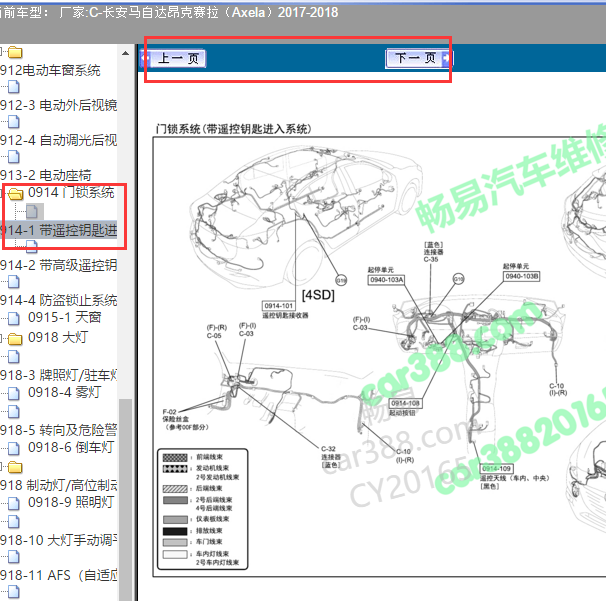The width and height of the screenshot is (606, 601).
Task: Click document icon below 912电动车窗系统
Action: 14,87
